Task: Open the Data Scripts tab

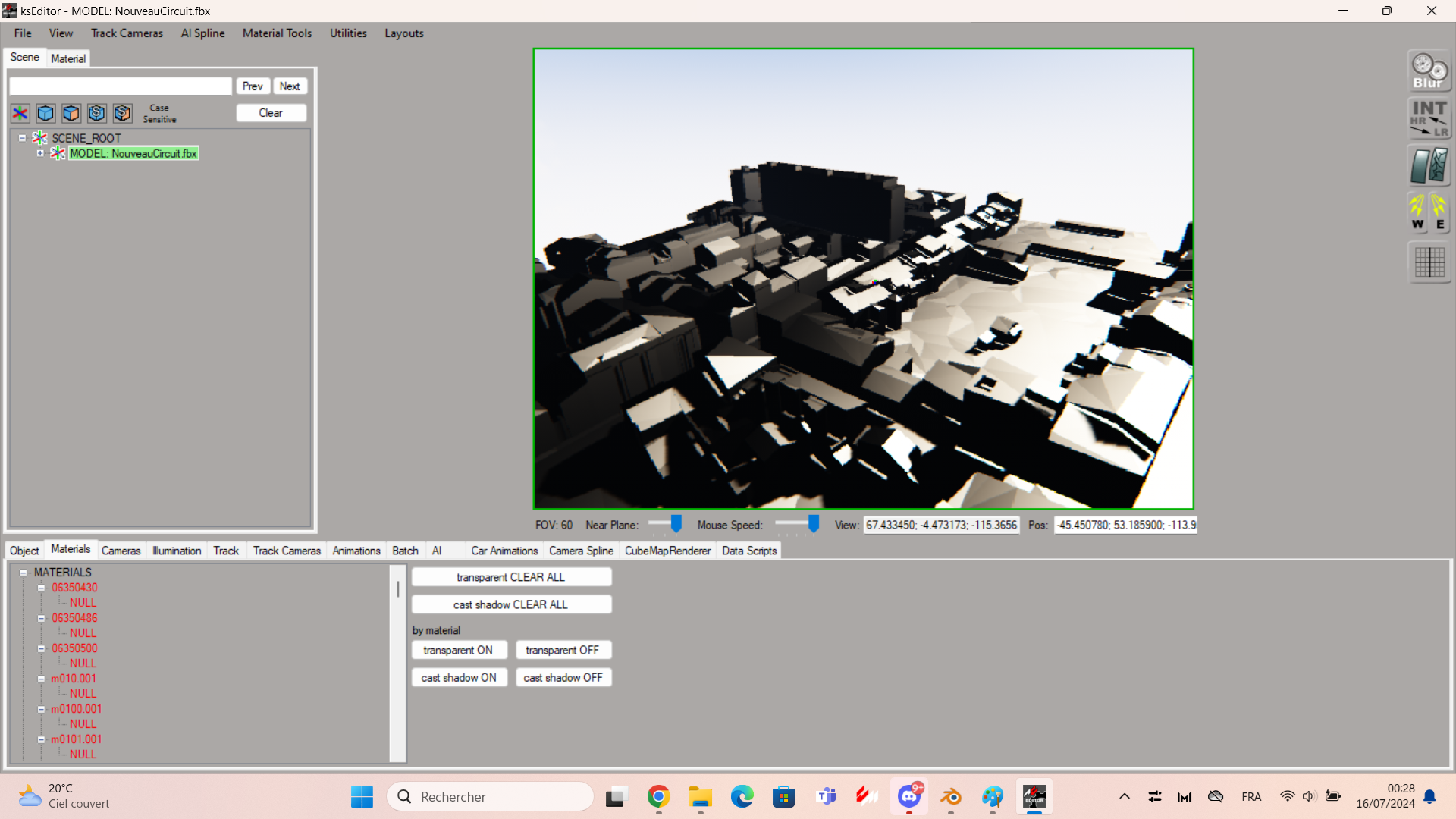Action: (x=749, y=551)
